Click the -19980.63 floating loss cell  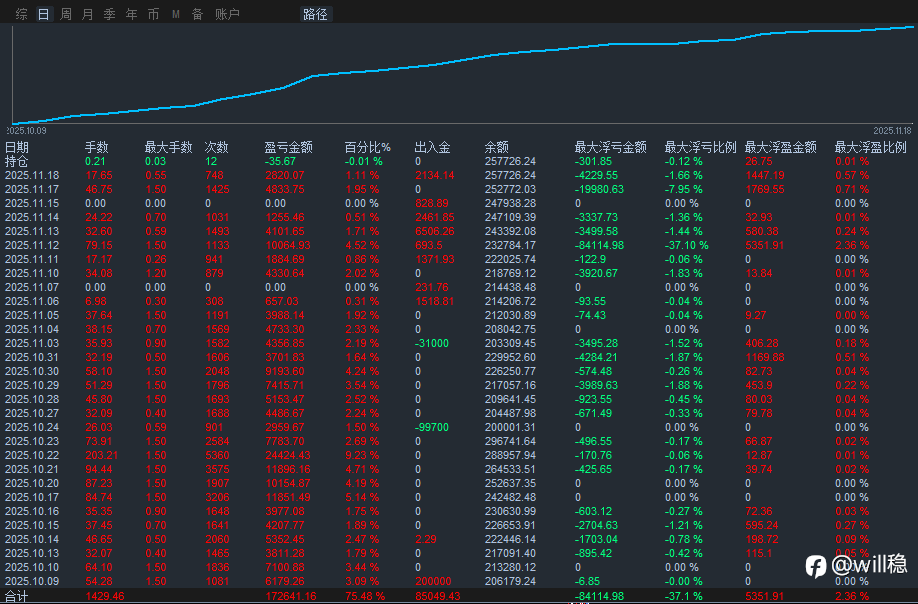coord(600,190)
